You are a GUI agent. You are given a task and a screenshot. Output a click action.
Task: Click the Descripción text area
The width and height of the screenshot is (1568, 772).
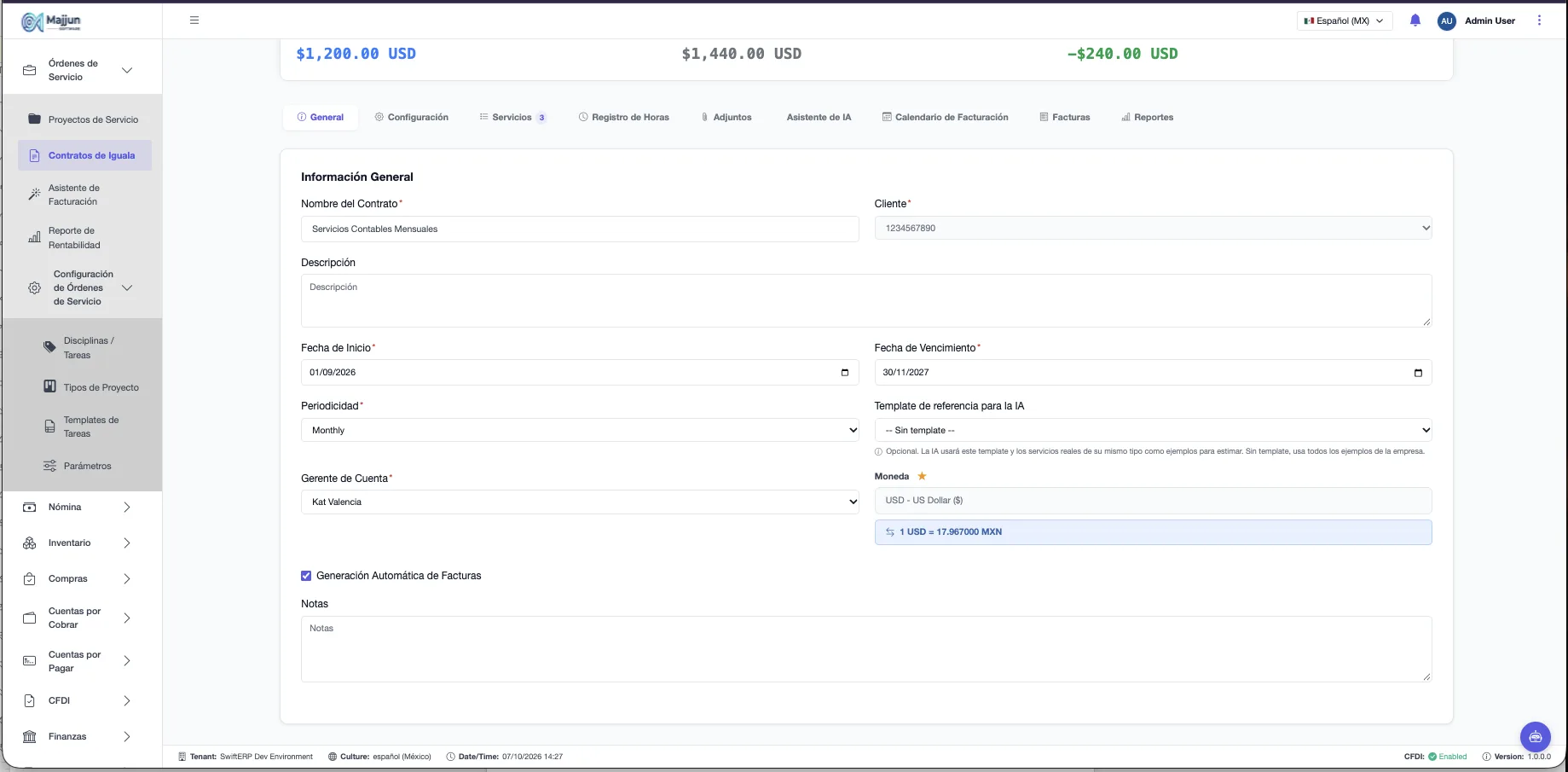866,300
